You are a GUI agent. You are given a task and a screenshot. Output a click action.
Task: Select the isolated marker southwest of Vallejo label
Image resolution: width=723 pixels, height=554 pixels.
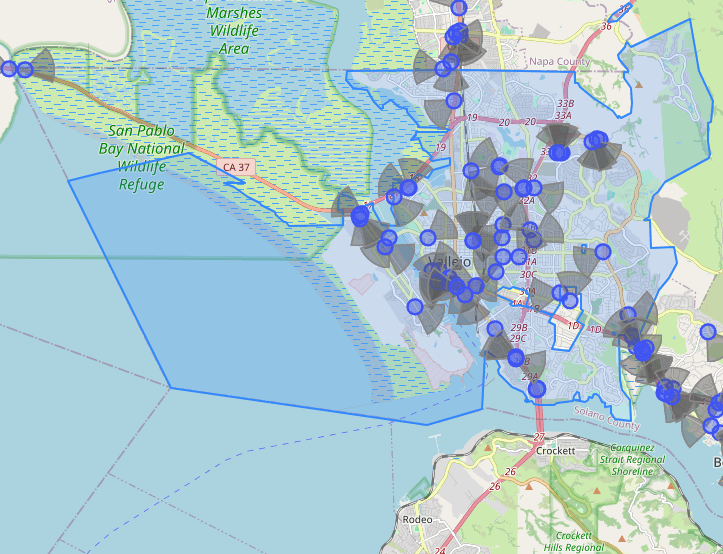[x=415, y=306]
